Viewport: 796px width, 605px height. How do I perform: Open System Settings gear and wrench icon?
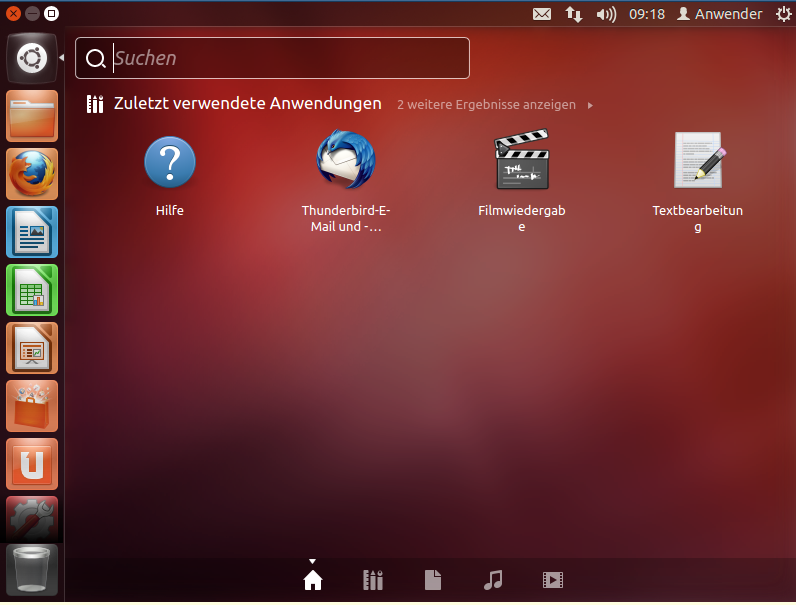coord(31,519)
